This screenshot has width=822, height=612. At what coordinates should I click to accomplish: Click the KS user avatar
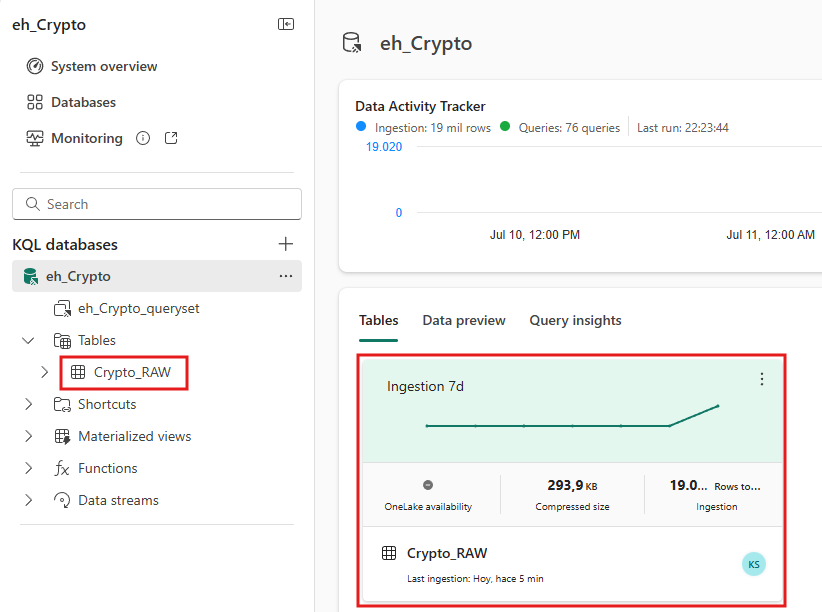754,564
